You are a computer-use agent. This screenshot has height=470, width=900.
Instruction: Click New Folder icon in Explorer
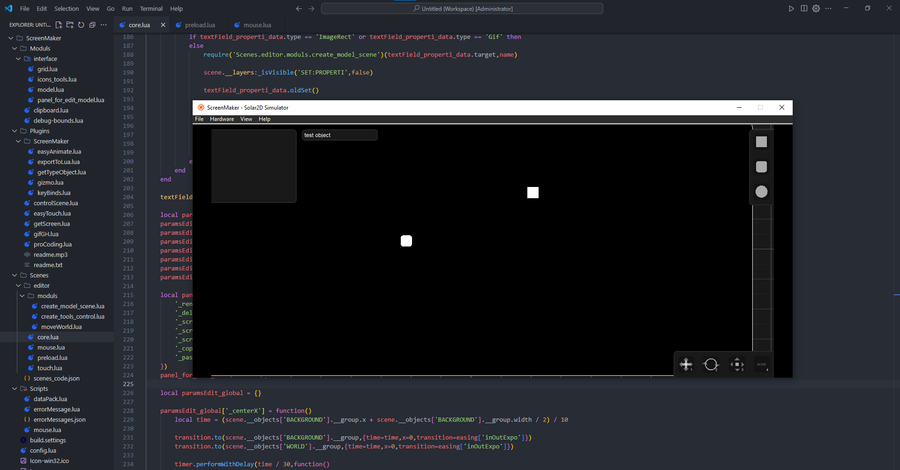pos(69,25)
